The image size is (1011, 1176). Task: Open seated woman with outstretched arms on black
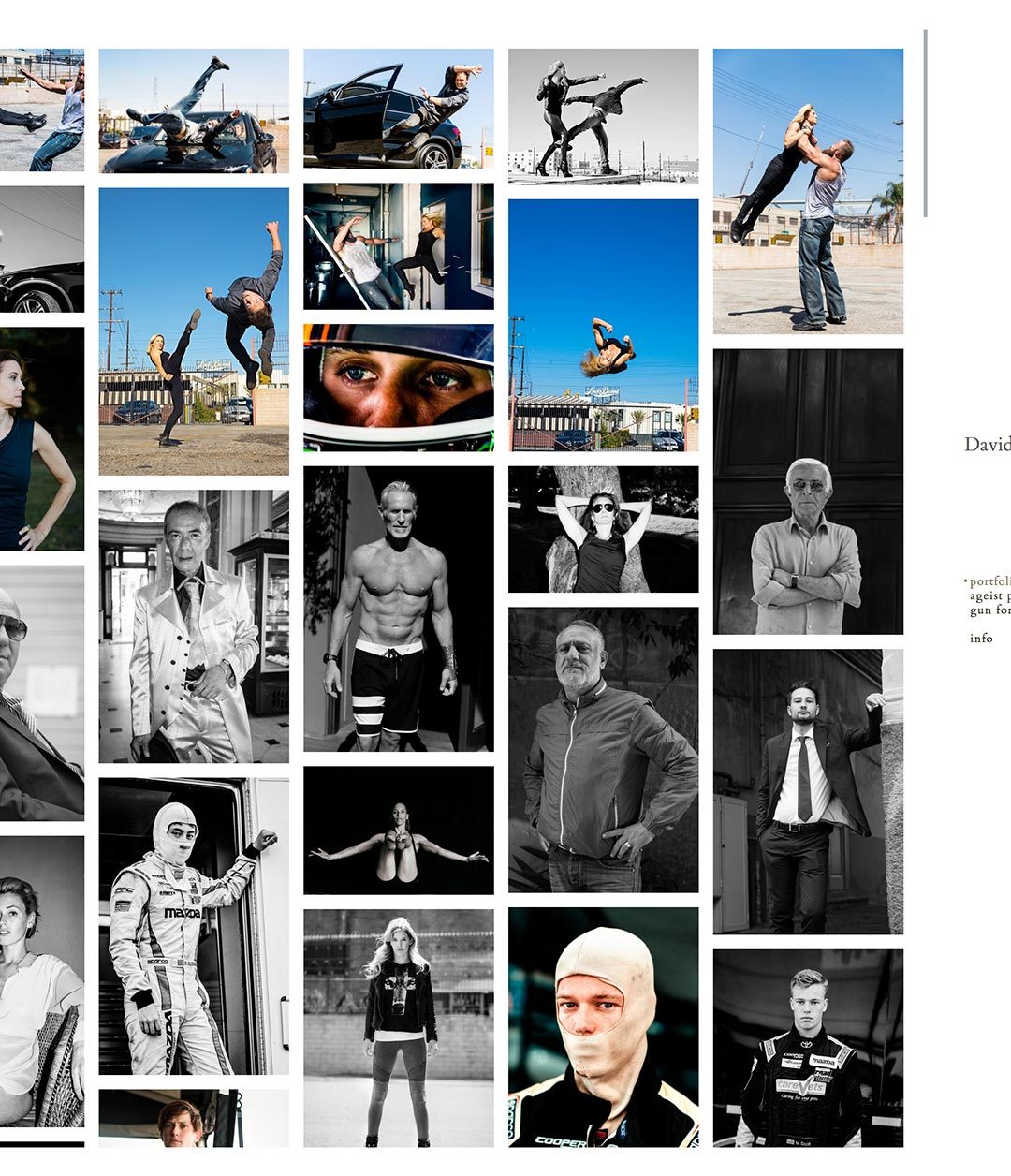click(399, 831)
